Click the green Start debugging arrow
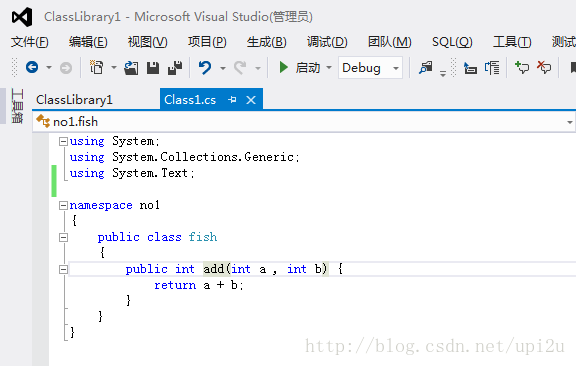 (x=283, y=67)
